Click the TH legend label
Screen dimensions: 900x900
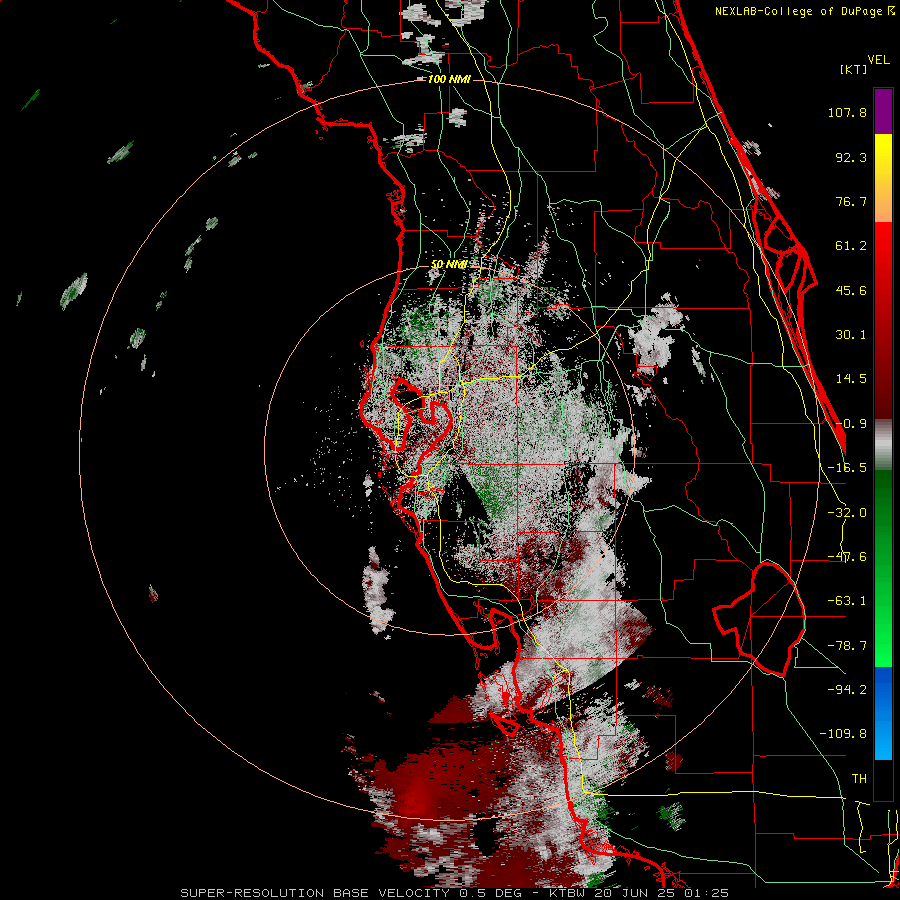859,778
